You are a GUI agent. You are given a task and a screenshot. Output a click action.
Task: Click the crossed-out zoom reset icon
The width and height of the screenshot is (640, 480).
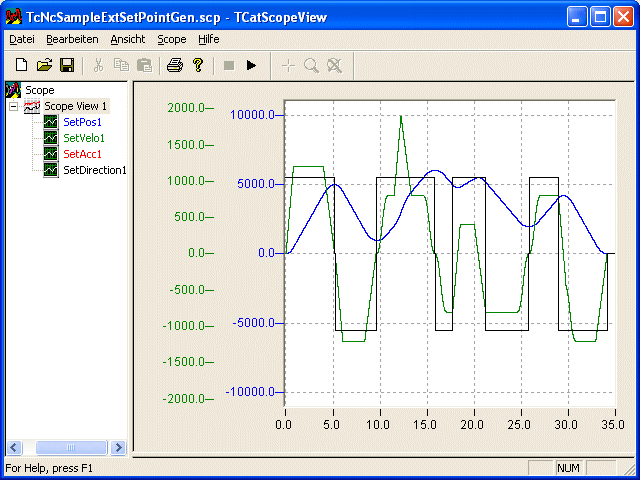(x=334, y=65)
